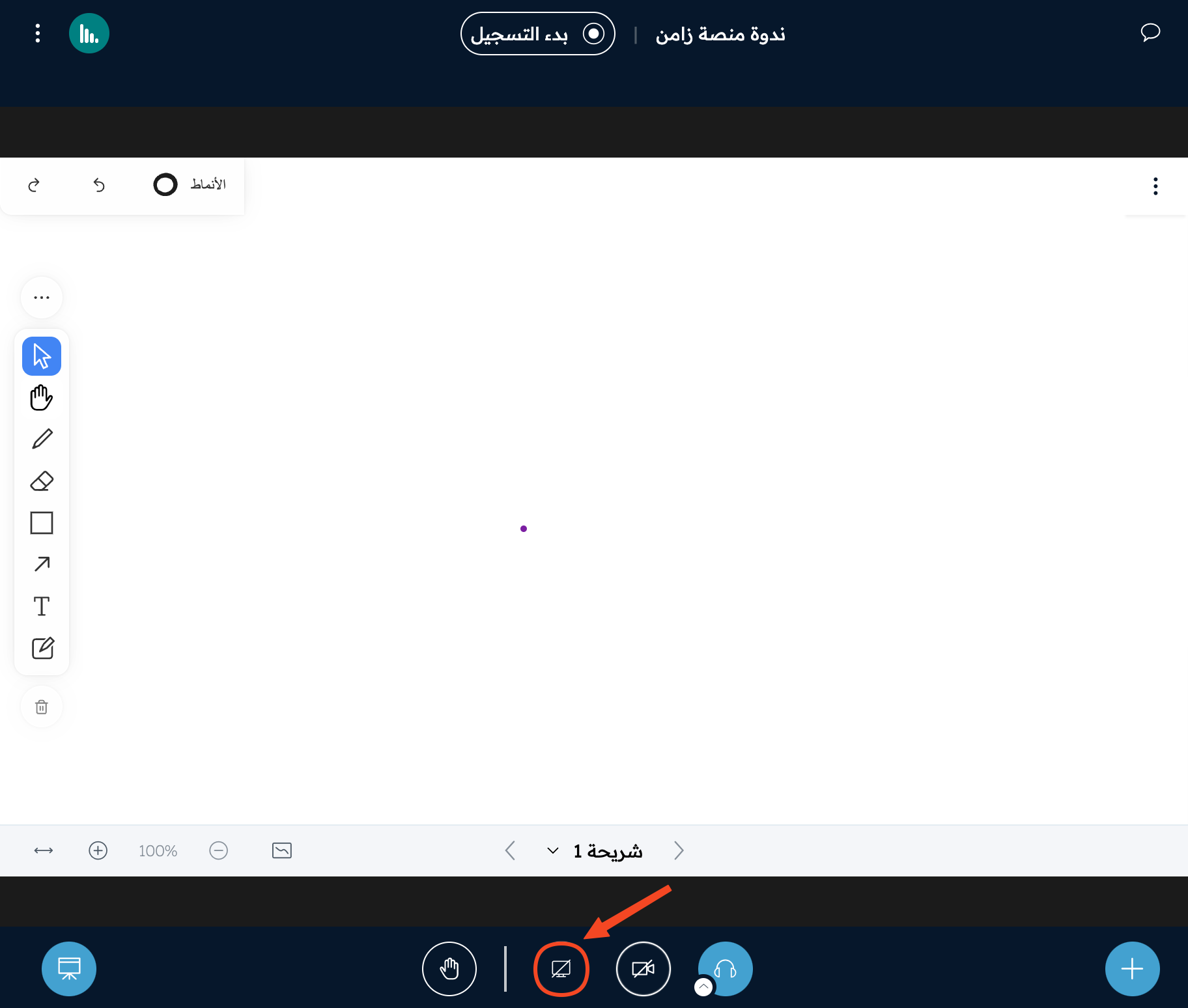Start recording with بدء التسجيل button
This screenshot has height=1008, width=1188.
click(538, 34)
